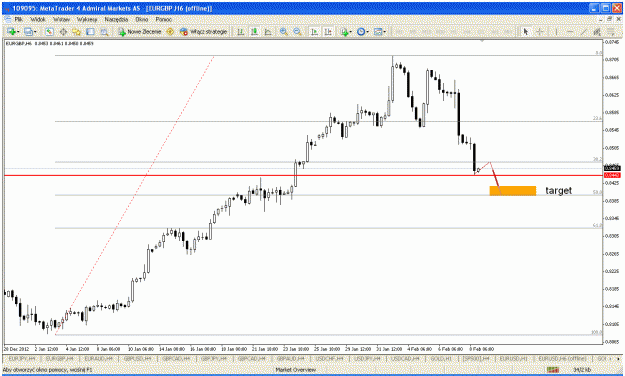
Task: Click the Periods clock icon
Action: point(361,31)
